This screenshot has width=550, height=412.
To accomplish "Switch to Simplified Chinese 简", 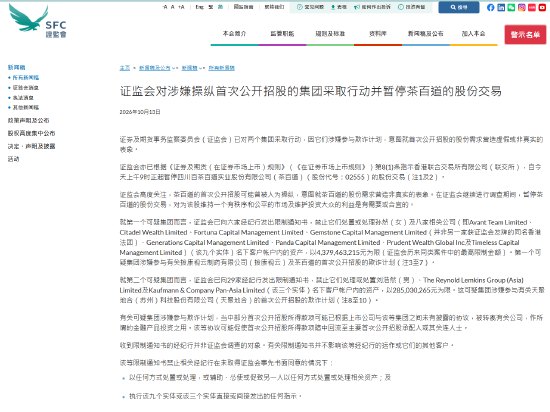I will pos(220,7).
